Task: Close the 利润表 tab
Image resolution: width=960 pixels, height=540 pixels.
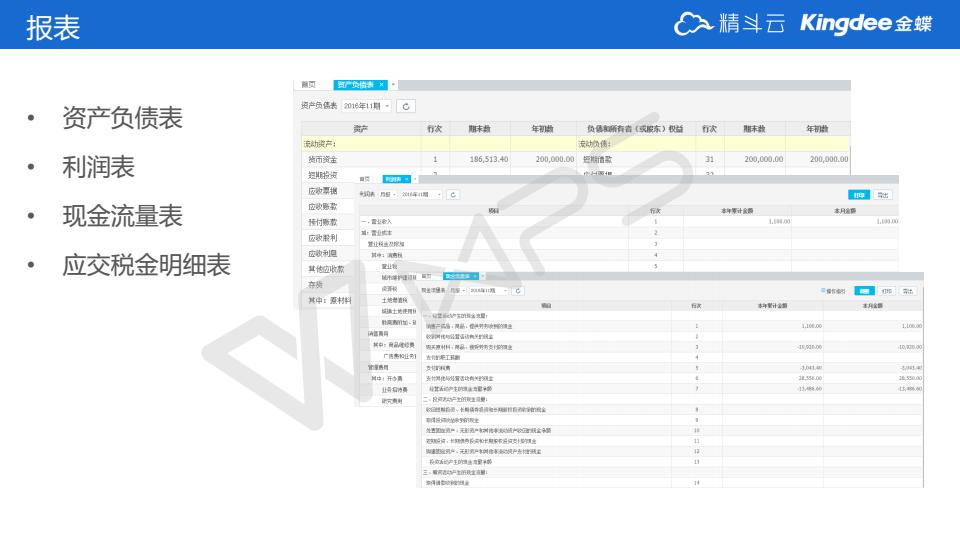Action: click(405, 179)
